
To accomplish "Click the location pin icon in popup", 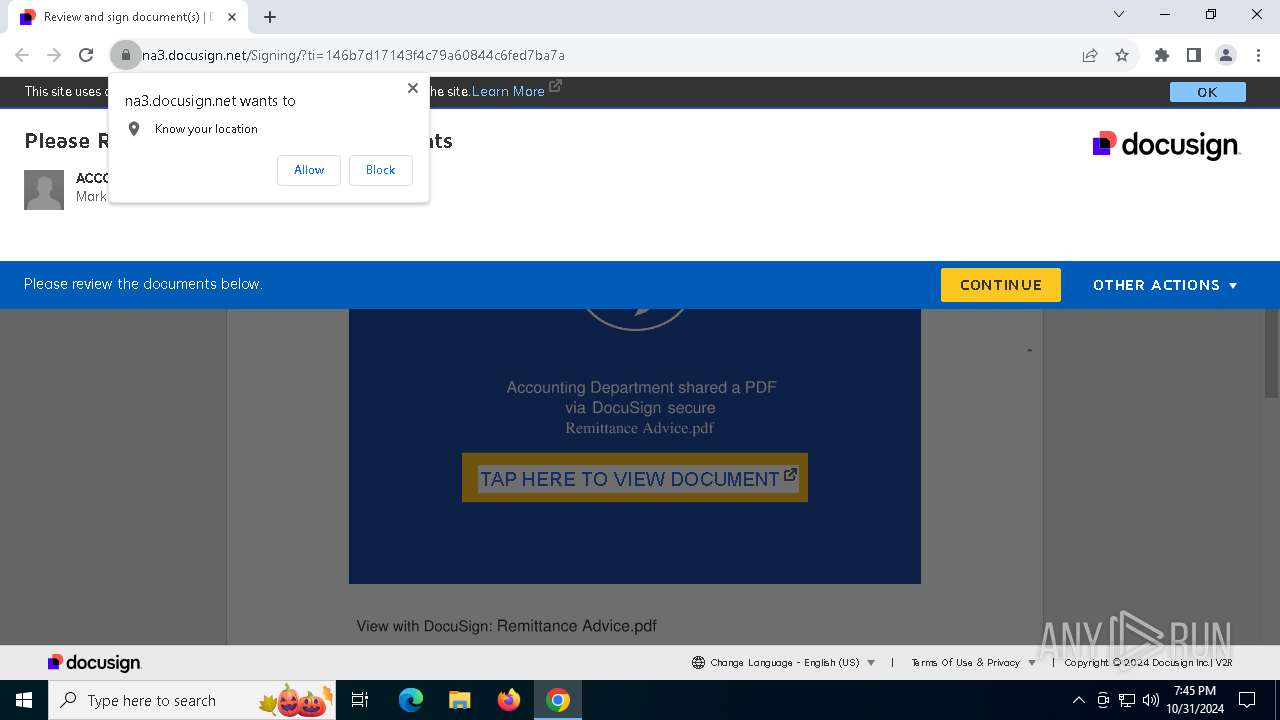I will point(134,129).
